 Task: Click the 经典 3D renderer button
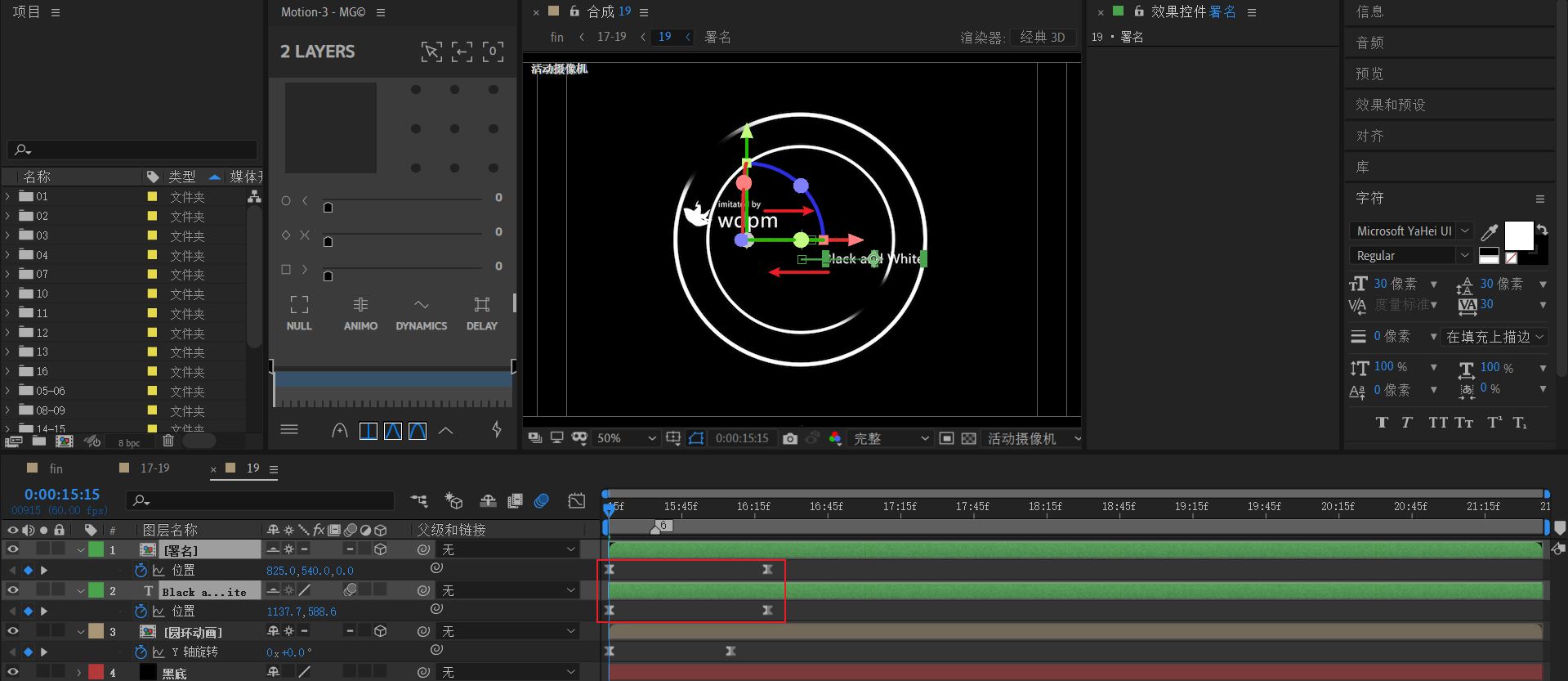(x=1043, y=37)
